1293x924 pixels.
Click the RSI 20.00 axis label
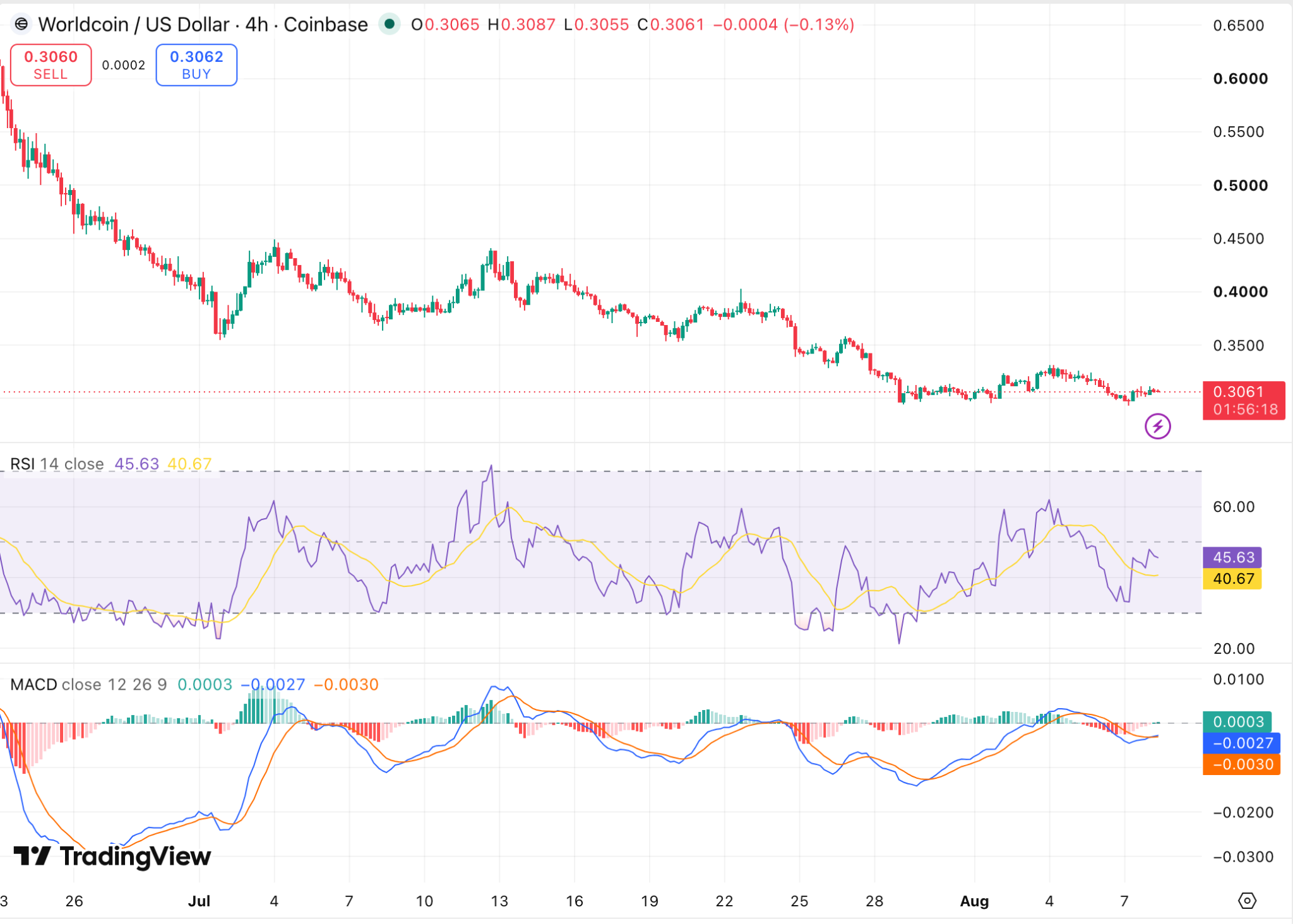[x=1234, y=649]
